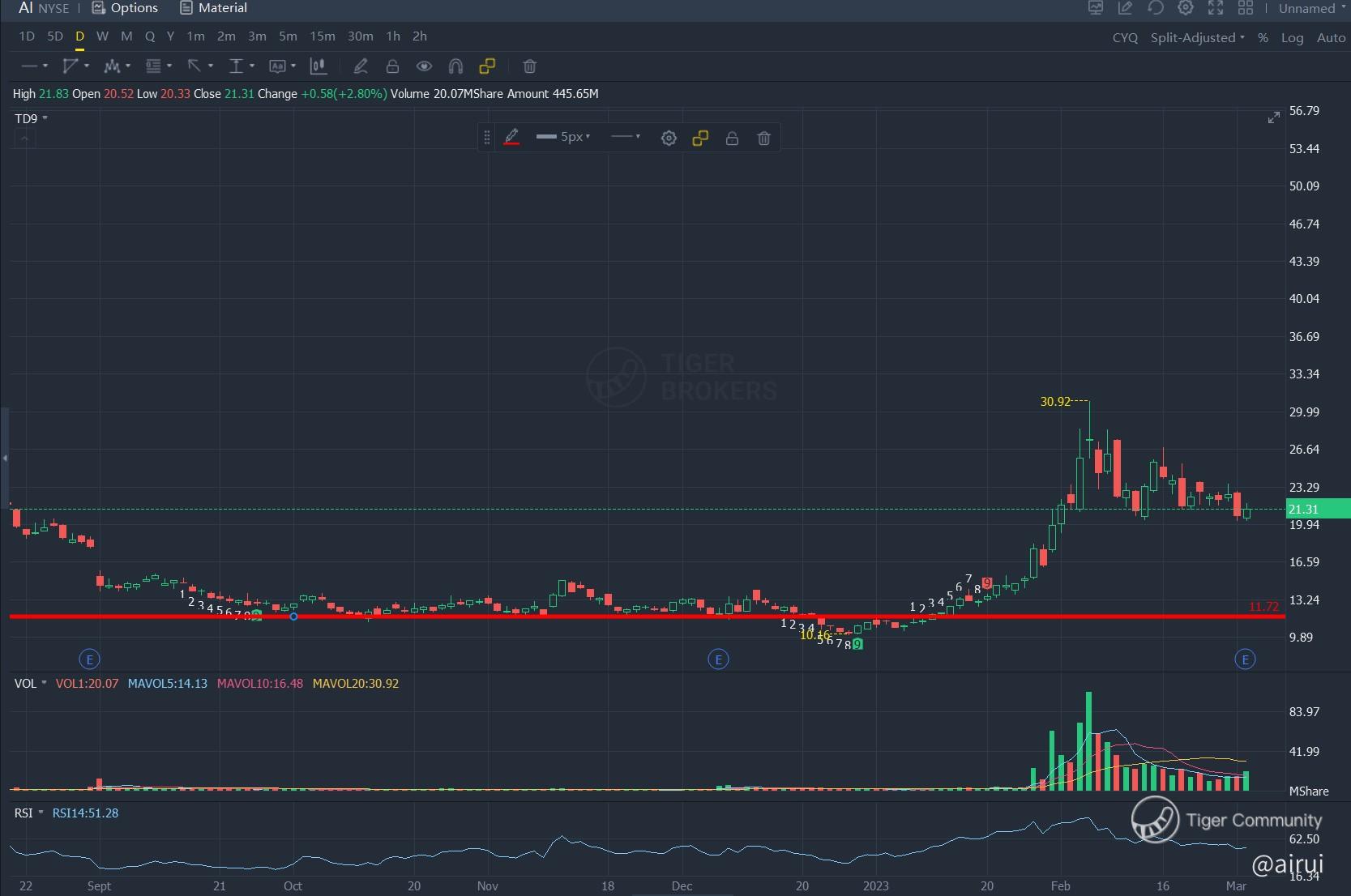Click the red line color picker pen
1351x896 pixels.
[x=511, y=138]
